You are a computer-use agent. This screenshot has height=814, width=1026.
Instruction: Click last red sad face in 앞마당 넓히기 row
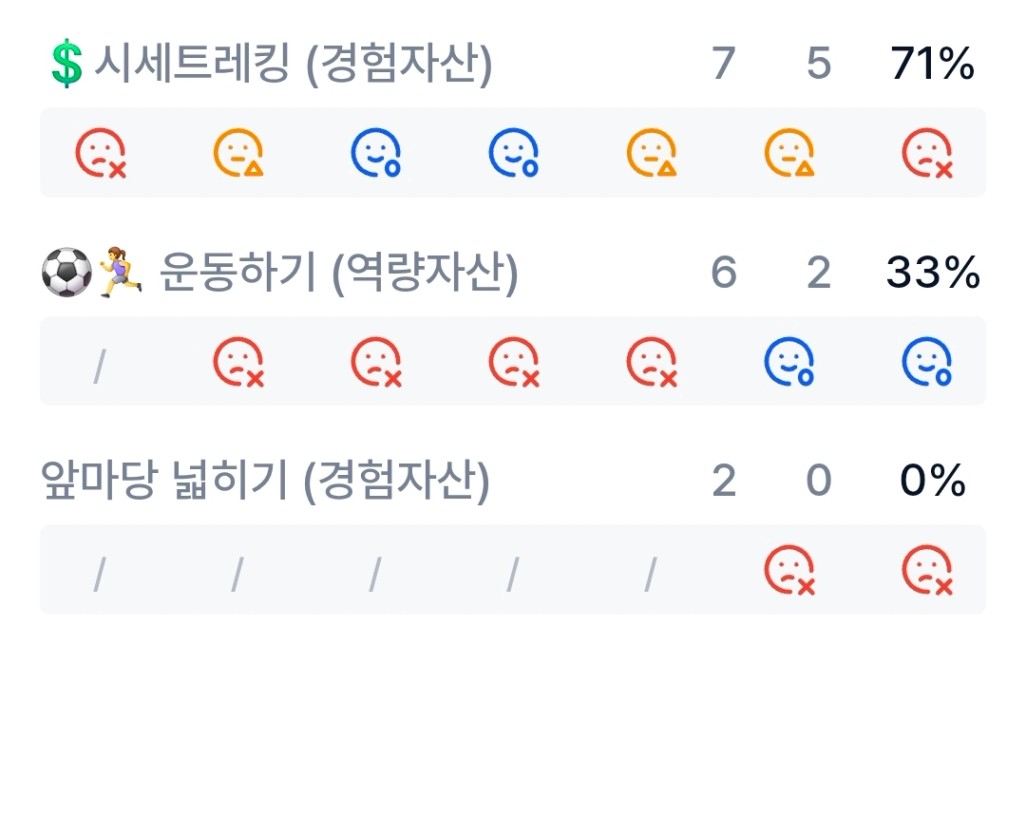tap(927, 570)
